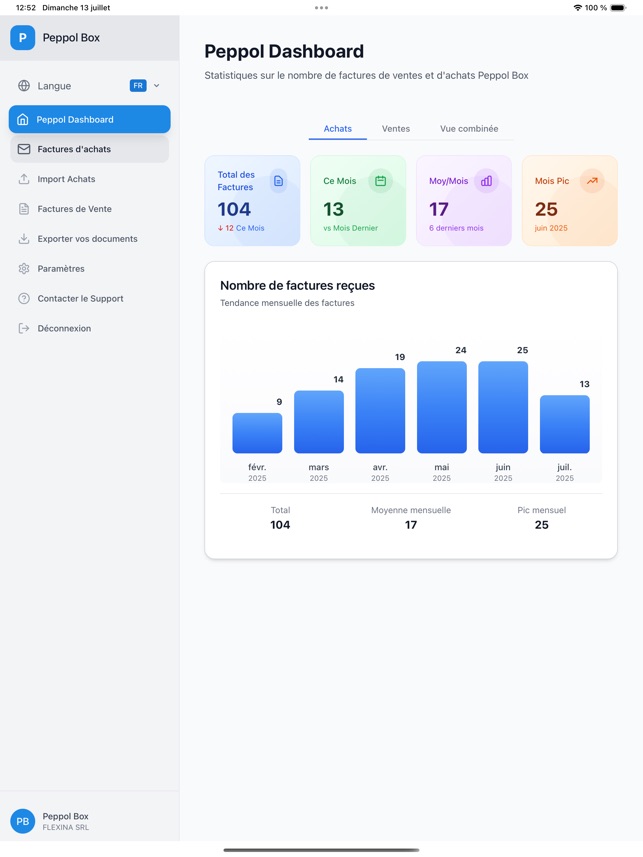Switch to the Vue combinée tab
Screen dimensions: 643x857
[469, 129]
